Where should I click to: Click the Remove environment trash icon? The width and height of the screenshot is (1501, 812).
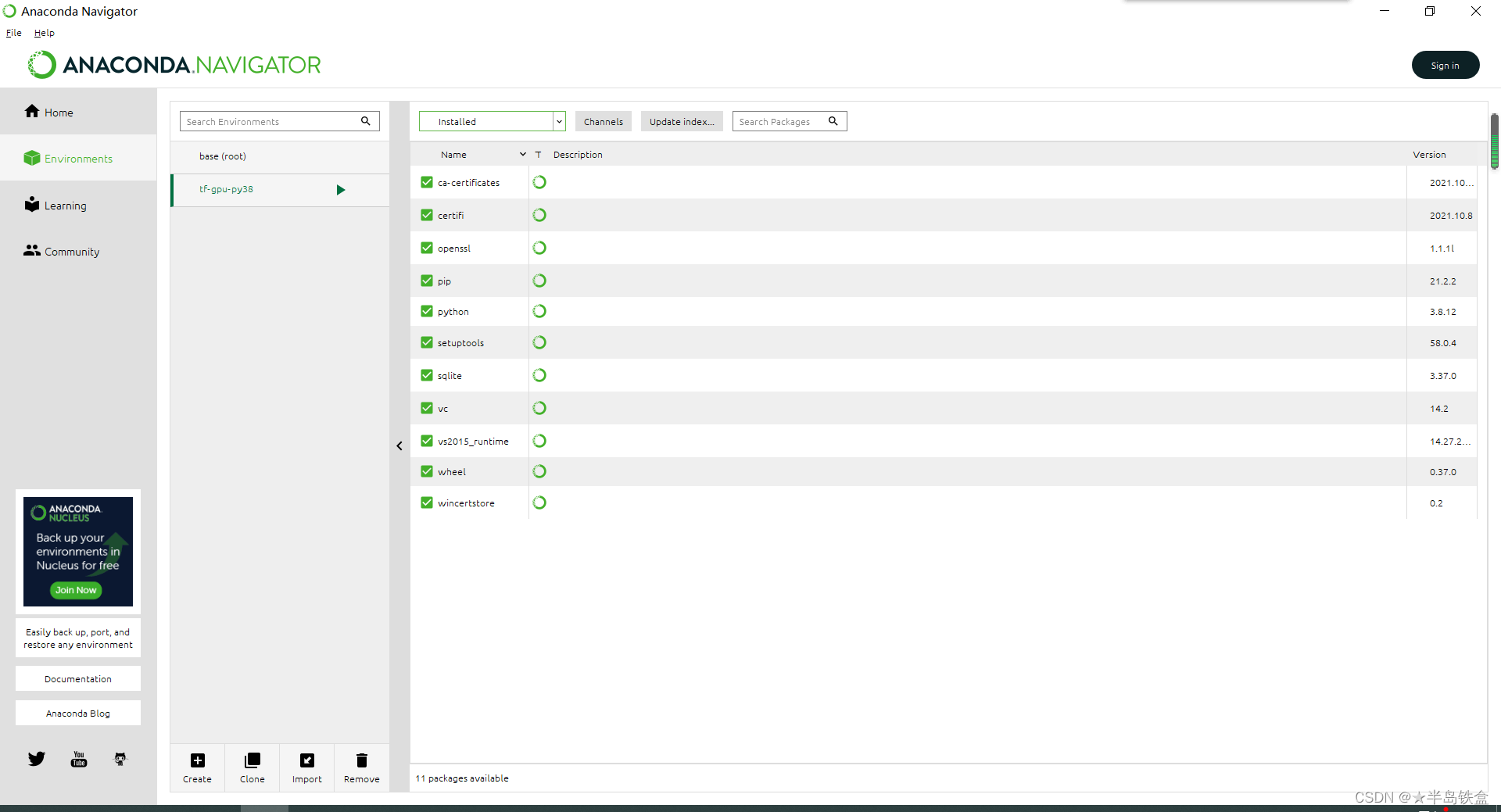pyautogui.click(x=362, y=760)
